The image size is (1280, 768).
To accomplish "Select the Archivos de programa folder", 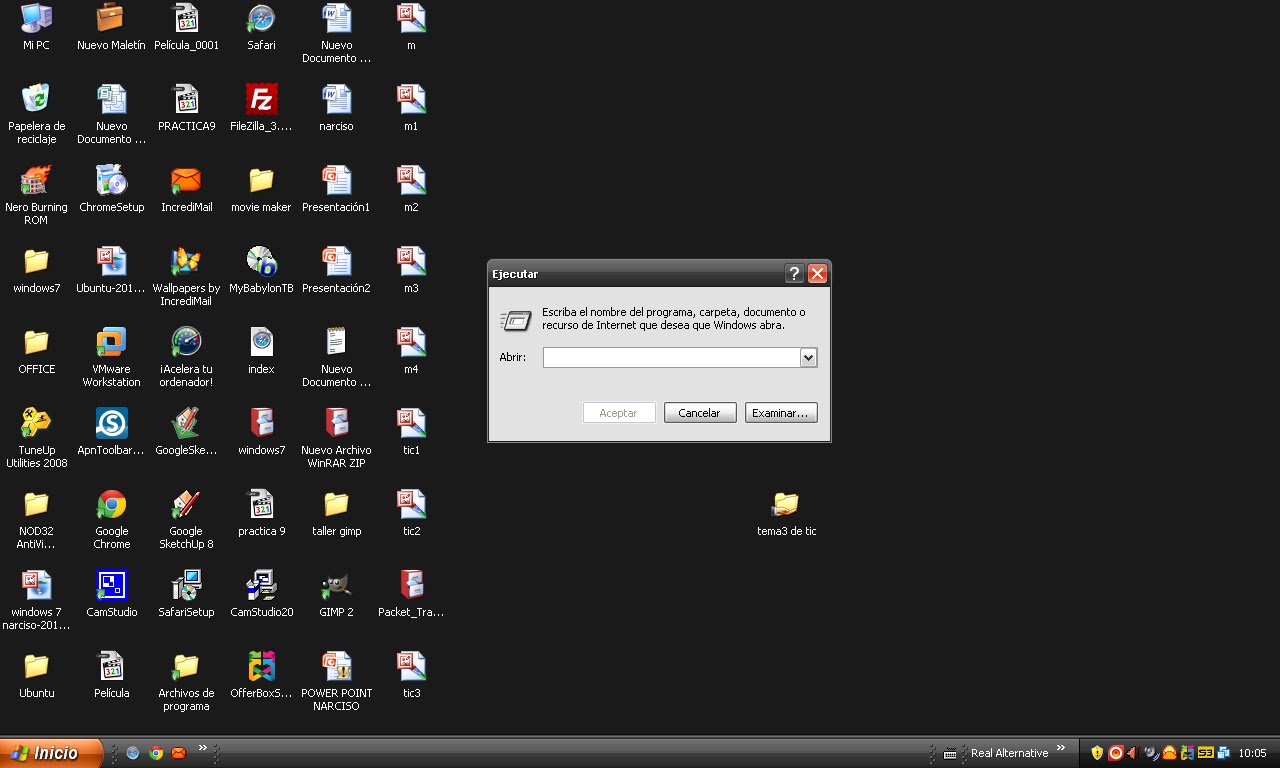I will (x=186, y=681).
